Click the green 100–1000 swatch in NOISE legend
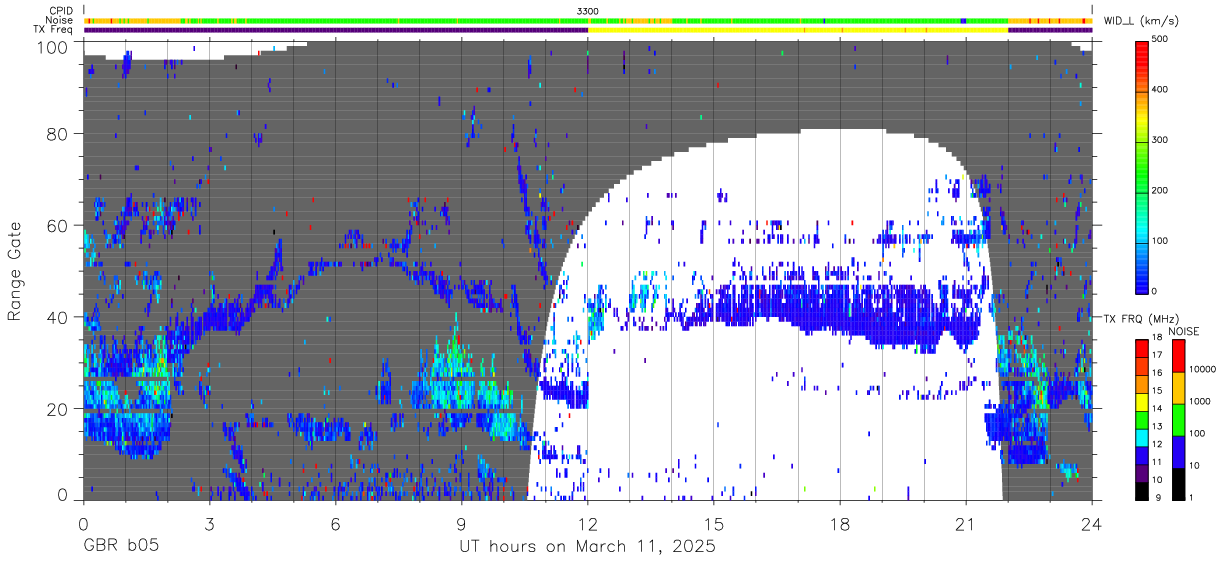The height and width of the screenshot is (567, 1228). tap(1178, 419)
